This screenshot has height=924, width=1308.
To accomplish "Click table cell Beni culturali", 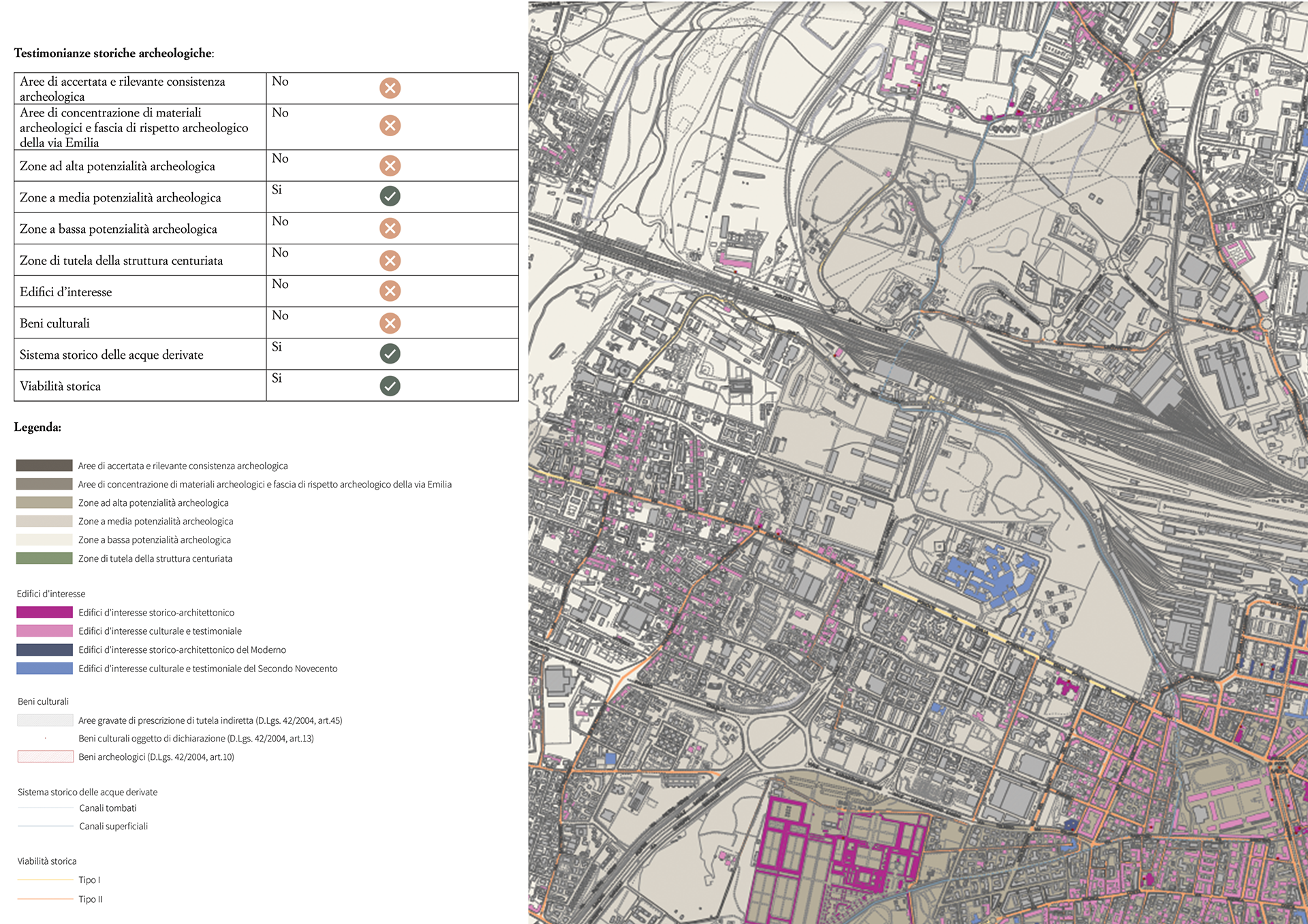I will [140, 323].
